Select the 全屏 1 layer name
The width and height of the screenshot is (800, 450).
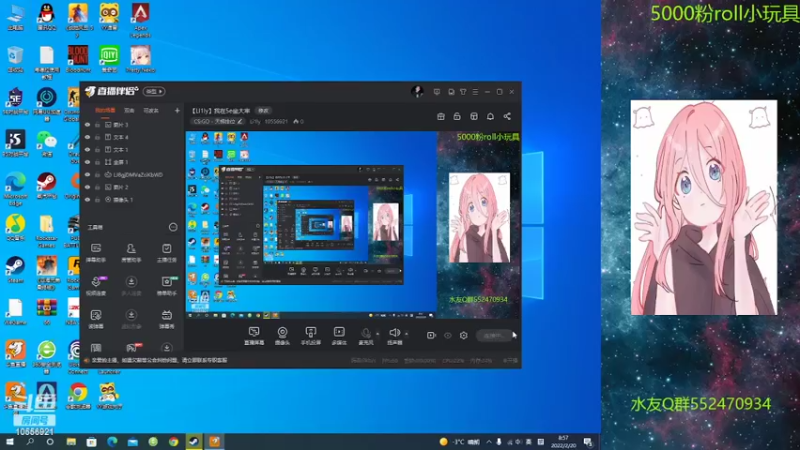click(x=120, y=162)
